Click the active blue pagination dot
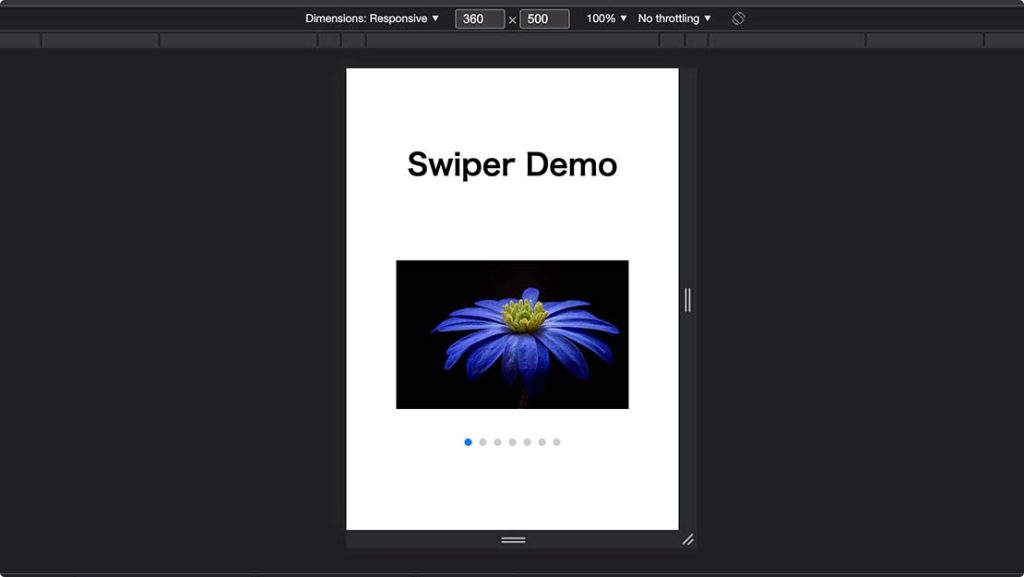Viewport: 1024px width, 577px height. pos(468,441)
